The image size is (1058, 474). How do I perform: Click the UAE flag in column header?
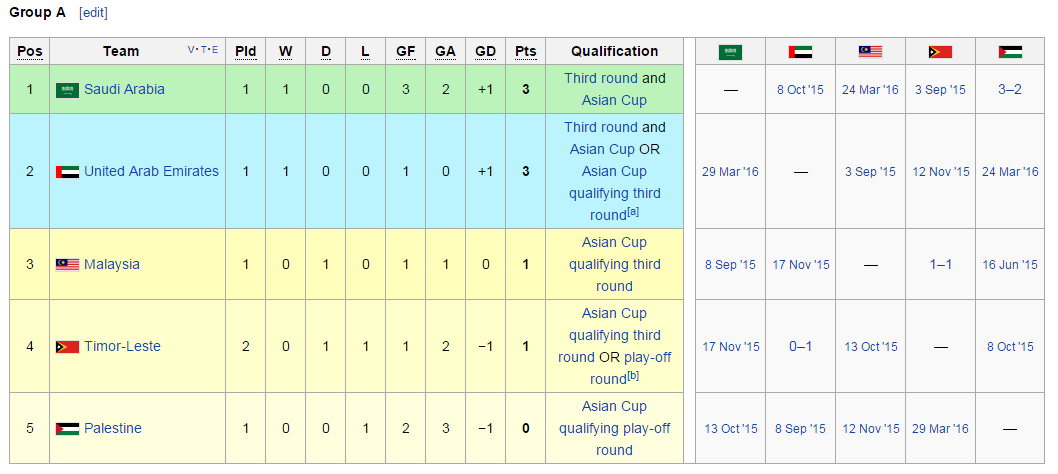[800, 52]
